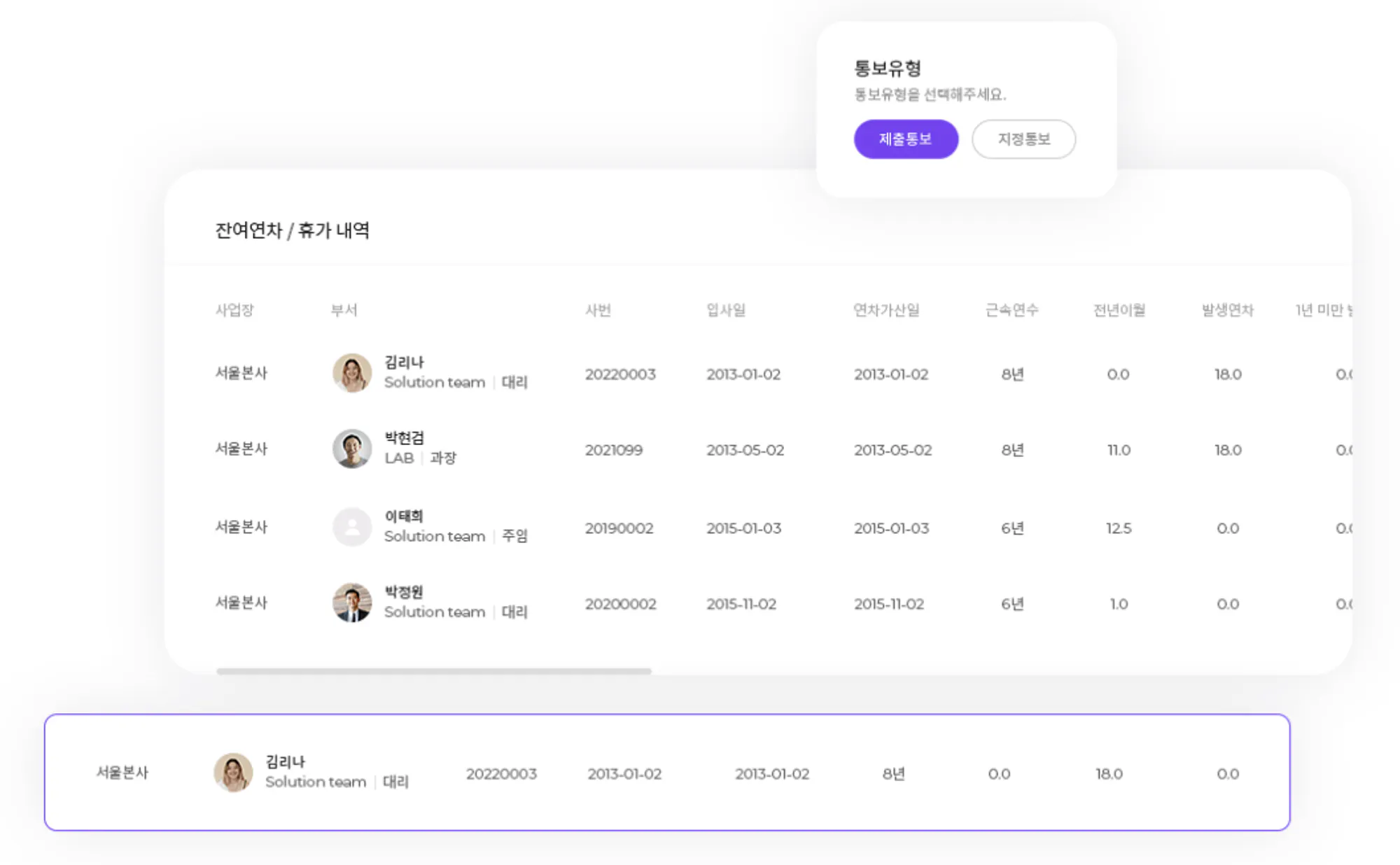Select employee number 20200002

tap(621, 604)
